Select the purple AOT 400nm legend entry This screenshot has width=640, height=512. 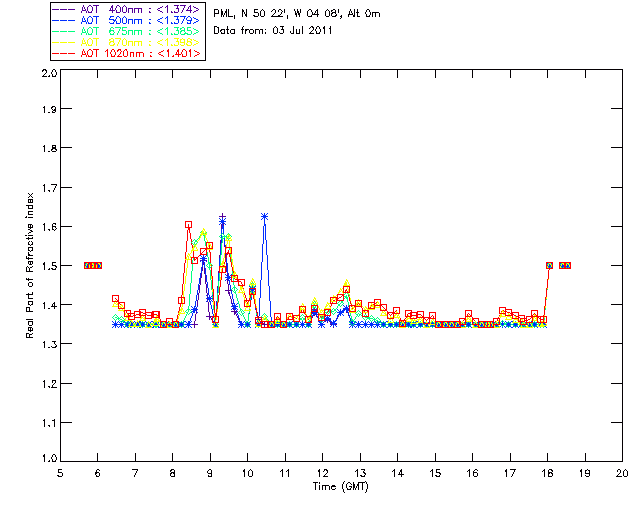(126, 9)
